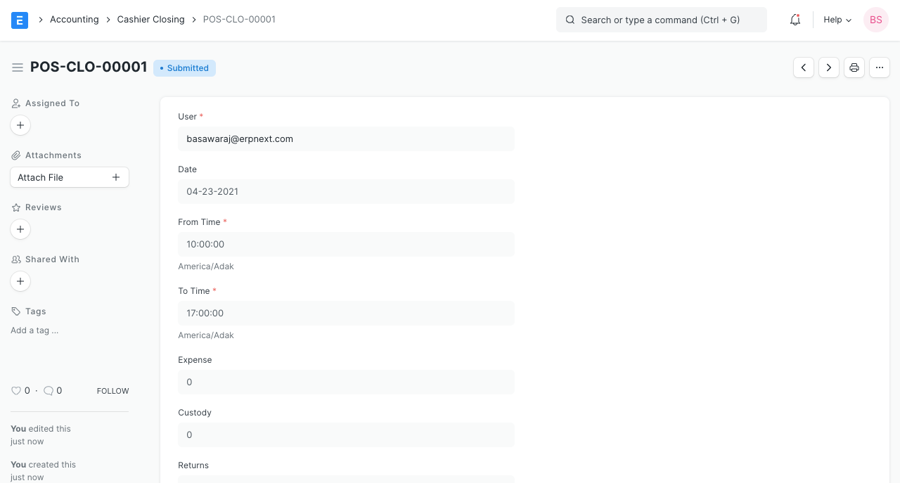Print the document using the printer icon
The image size is (900, 483).
pos(854,68)
